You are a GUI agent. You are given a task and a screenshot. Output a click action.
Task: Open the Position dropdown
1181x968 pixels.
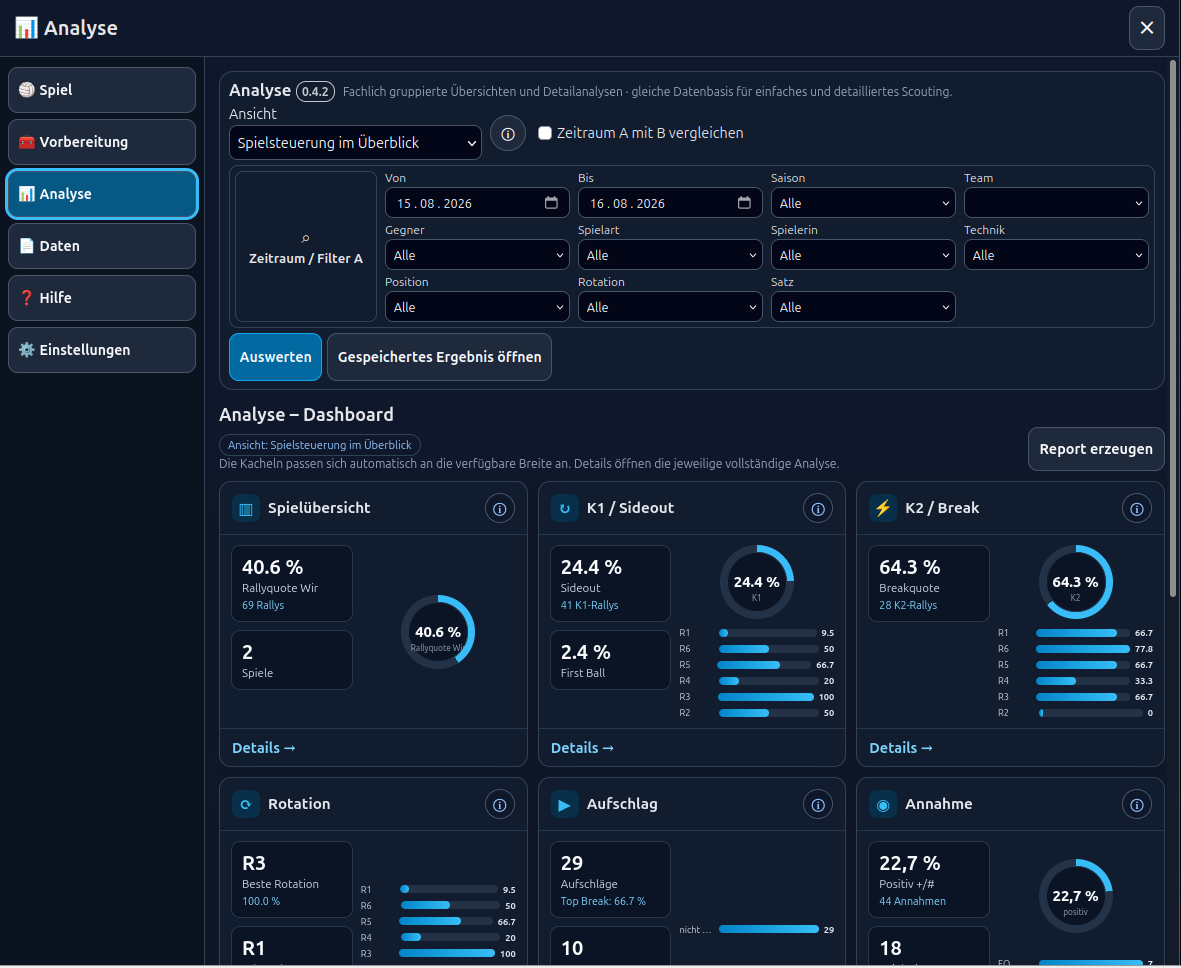(477, 307)
